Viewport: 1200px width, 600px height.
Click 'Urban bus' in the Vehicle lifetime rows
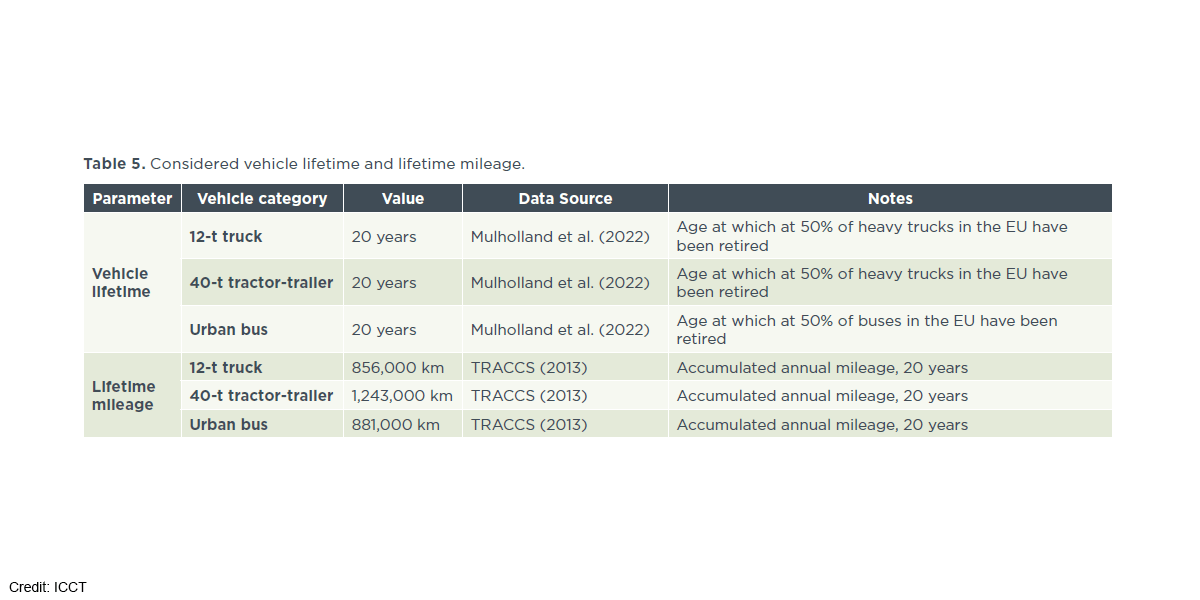coord(229,329)
